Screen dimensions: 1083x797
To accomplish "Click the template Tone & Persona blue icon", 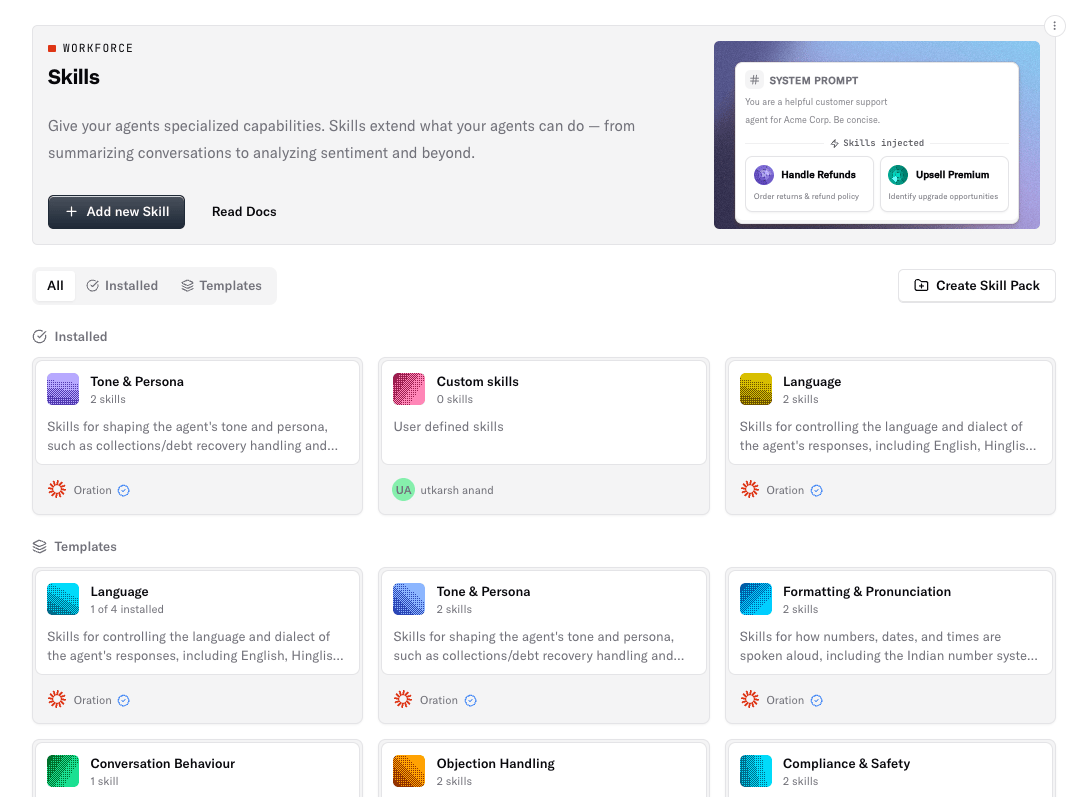I will [409, 599].
